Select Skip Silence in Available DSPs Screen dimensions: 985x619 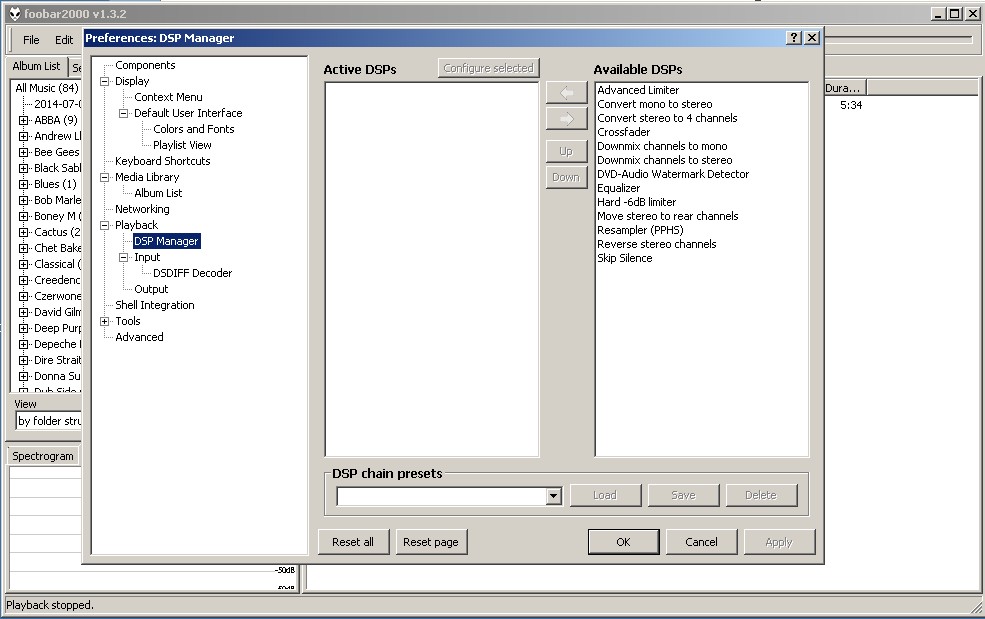coord(624,258)
